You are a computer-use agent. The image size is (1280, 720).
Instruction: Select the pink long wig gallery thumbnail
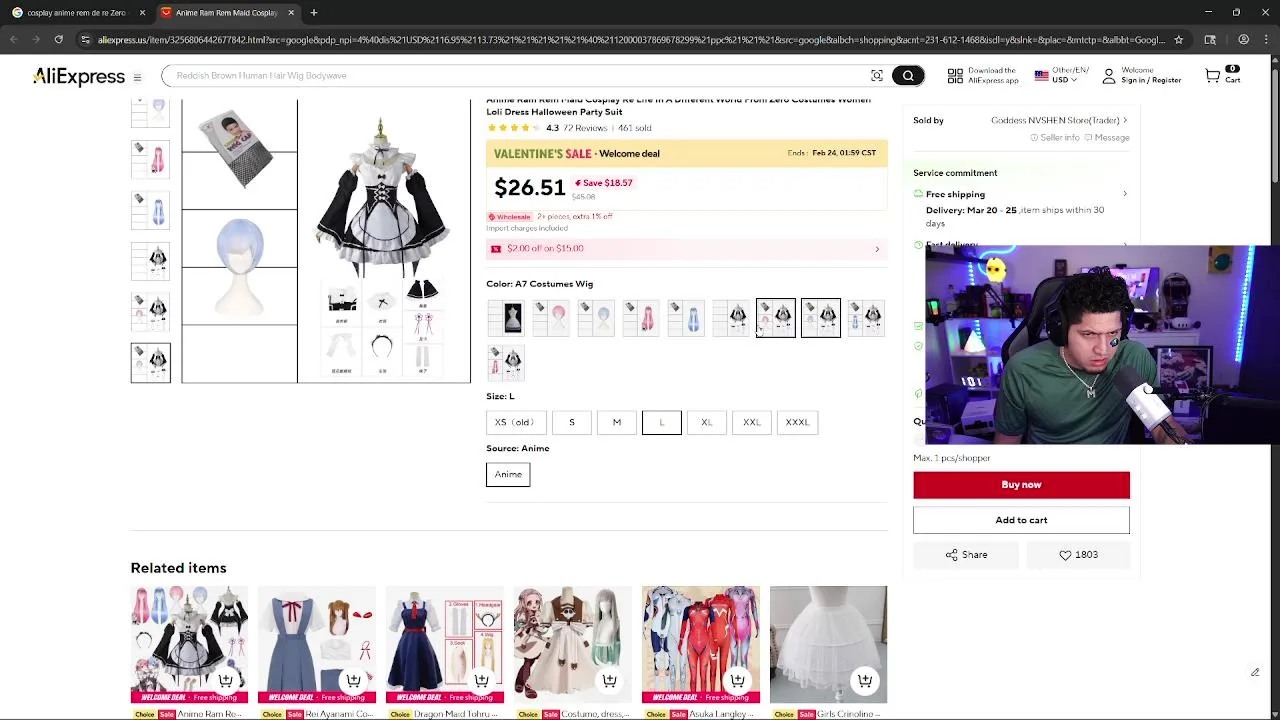[151, 160]
